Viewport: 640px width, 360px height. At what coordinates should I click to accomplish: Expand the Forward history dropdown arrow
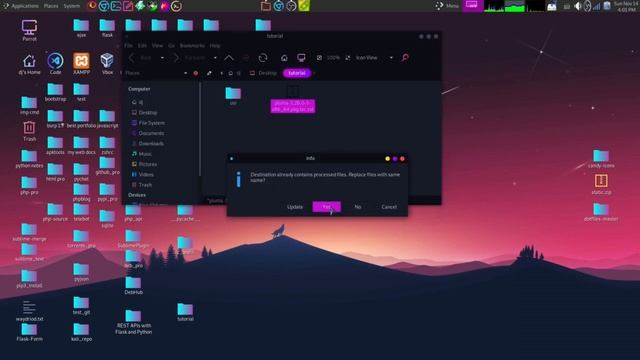tap(215, 58)
